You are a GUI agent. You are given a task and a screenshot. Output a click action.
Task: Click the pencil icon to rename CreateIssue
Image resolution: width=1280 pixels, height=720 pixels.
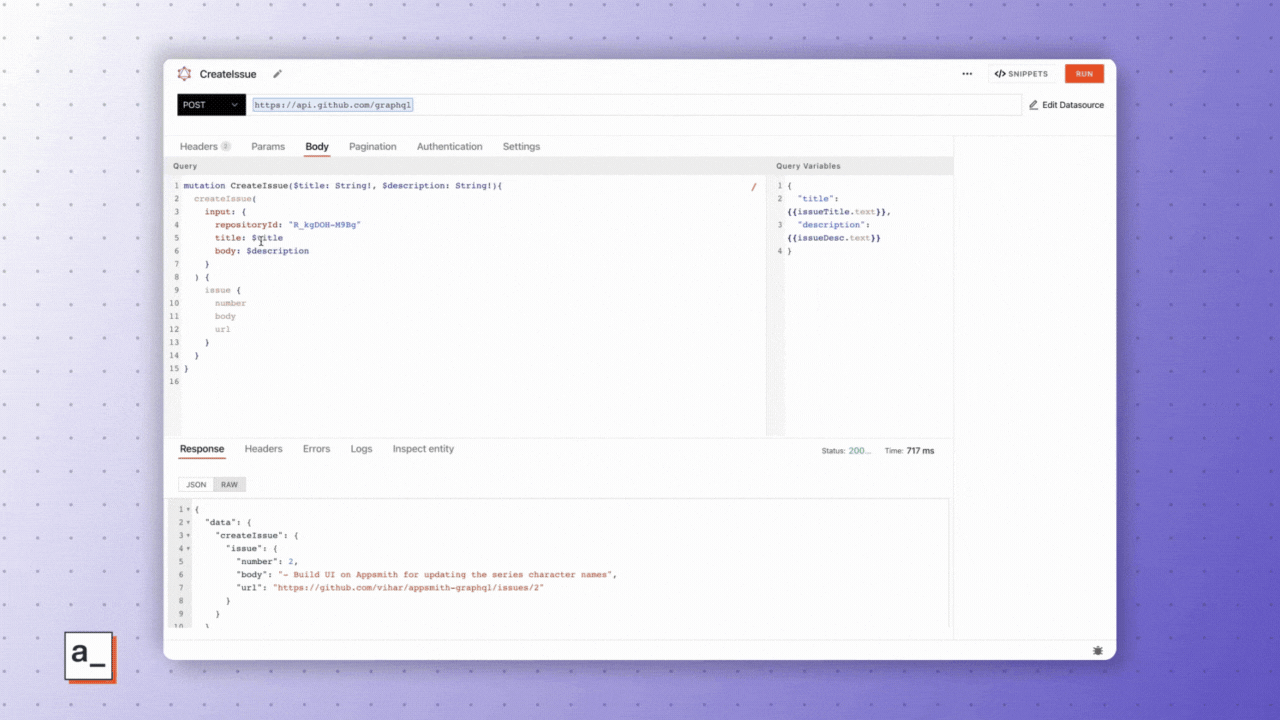tap(277, 74)
